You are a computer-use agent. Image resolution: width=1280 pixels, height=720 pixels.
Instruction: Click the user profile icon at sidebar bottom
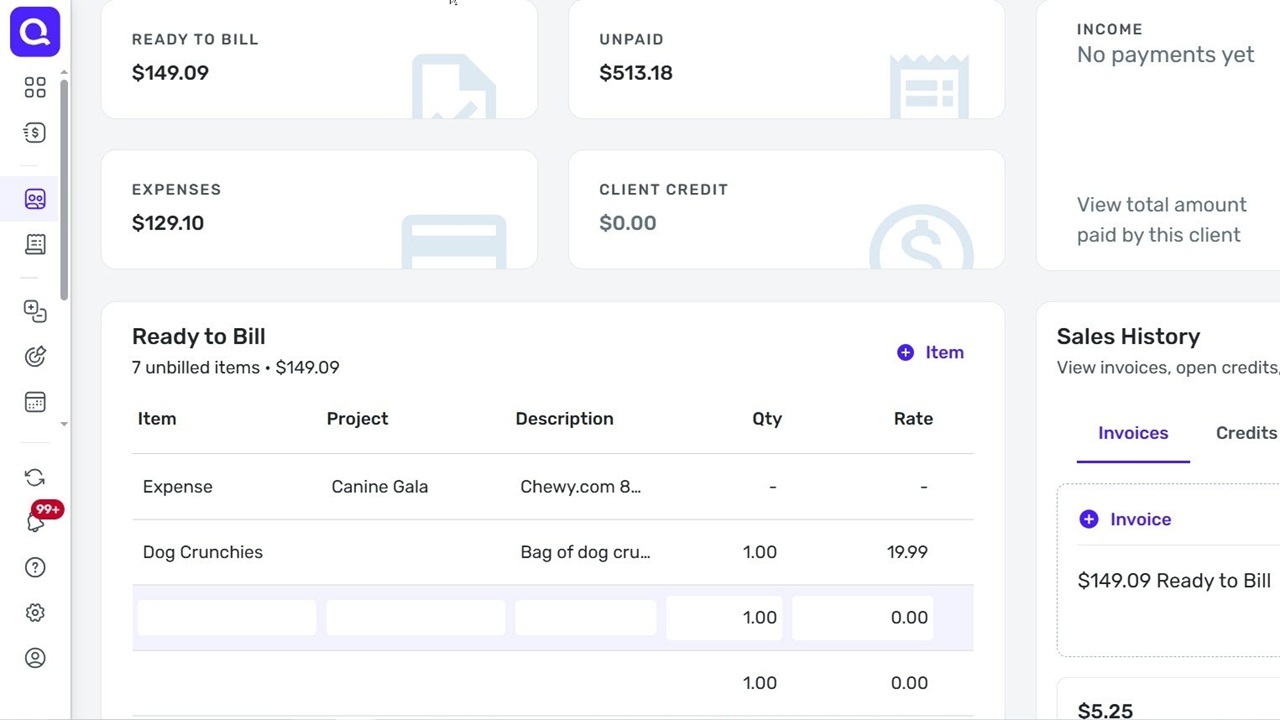click(35, 658)
